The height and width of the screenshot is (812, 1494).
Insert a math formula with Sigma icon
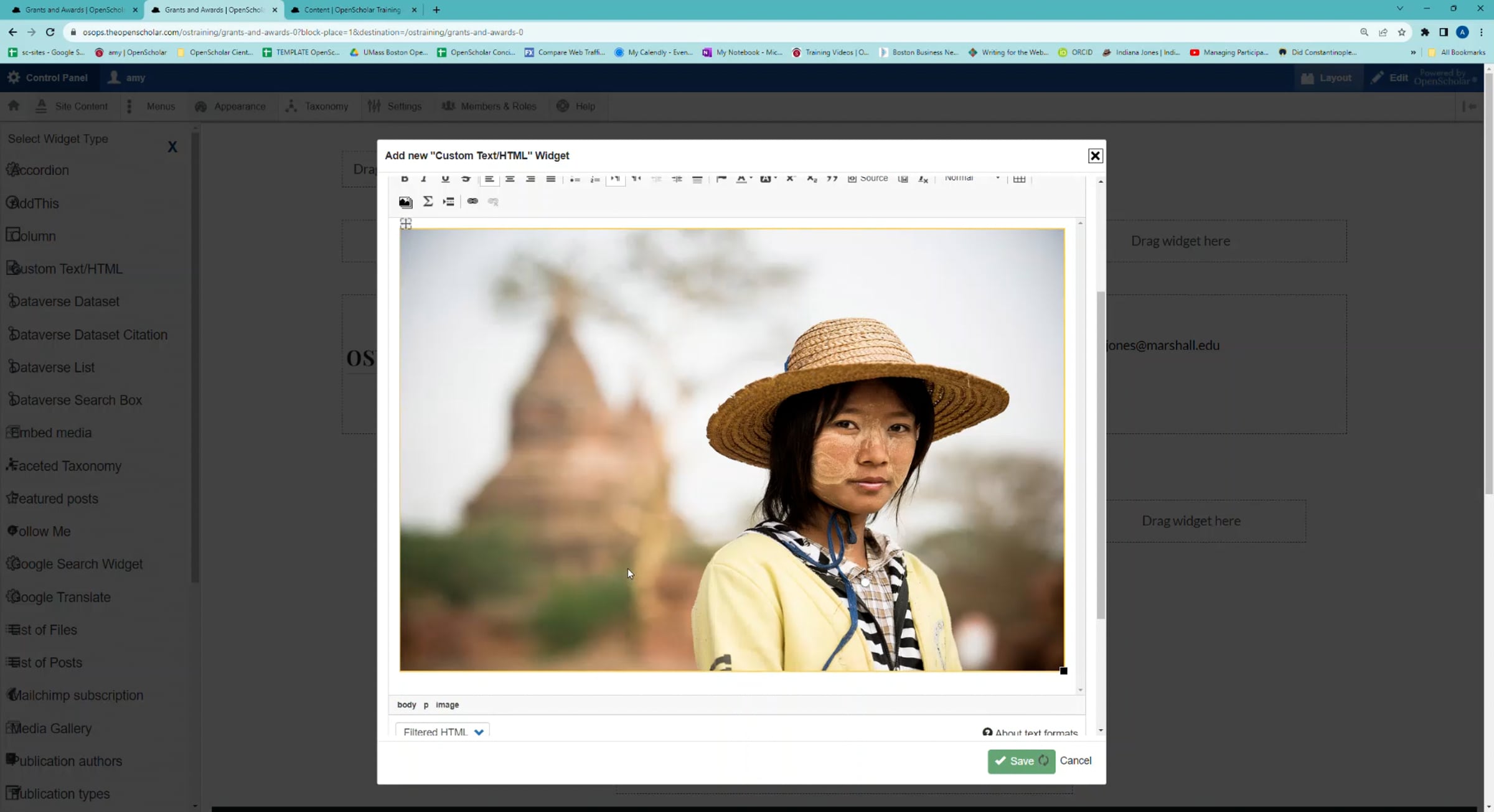tap(428, 202)
